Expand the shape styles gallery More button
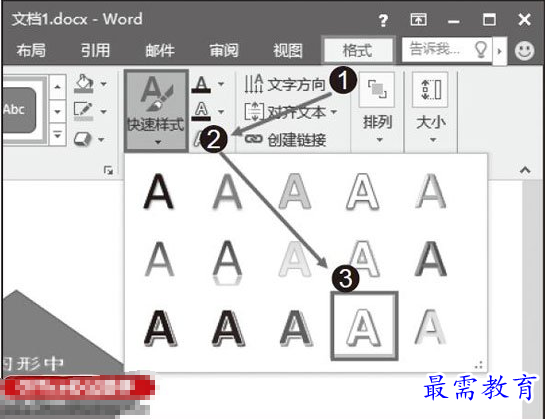Image resolution: width=545 pixels, height=419 pixels. pos(57,134)
